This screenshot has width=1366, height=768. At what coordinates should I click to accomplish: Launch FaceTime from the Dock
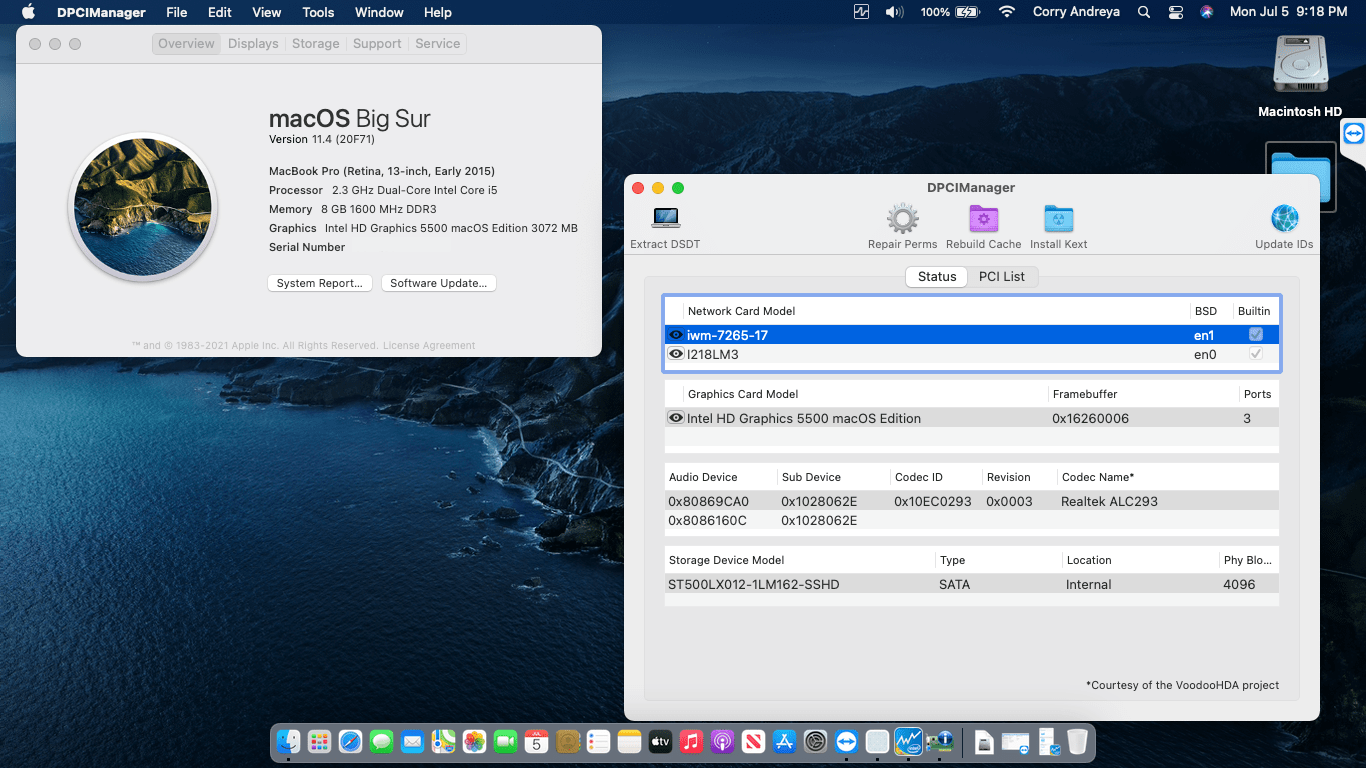tap(505, 741)
